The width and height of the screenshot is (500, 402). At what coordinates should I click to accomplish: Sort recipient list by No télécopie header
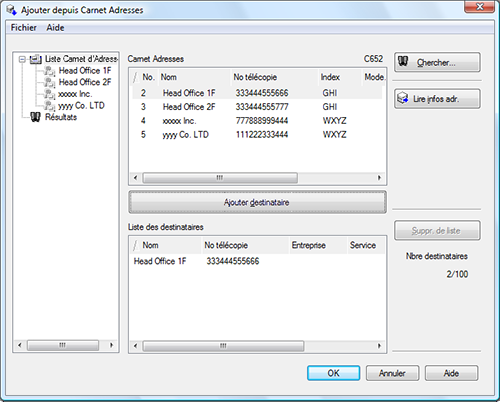pyautogui.click(x=245, y=246)
